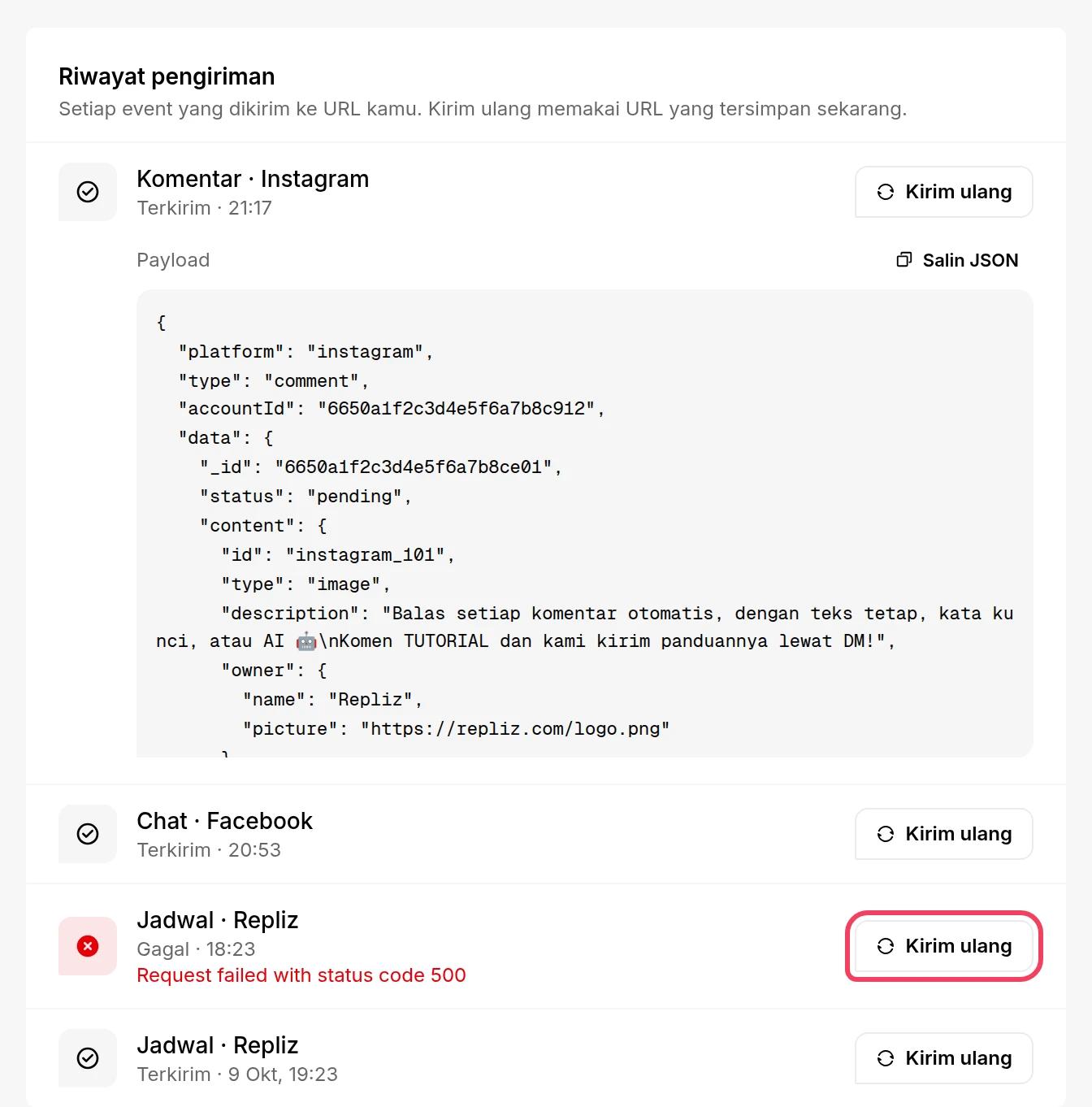Click the success check icon for Komentar Instagram
This screenshot has width=1092, height=1107.
(88, 192)
